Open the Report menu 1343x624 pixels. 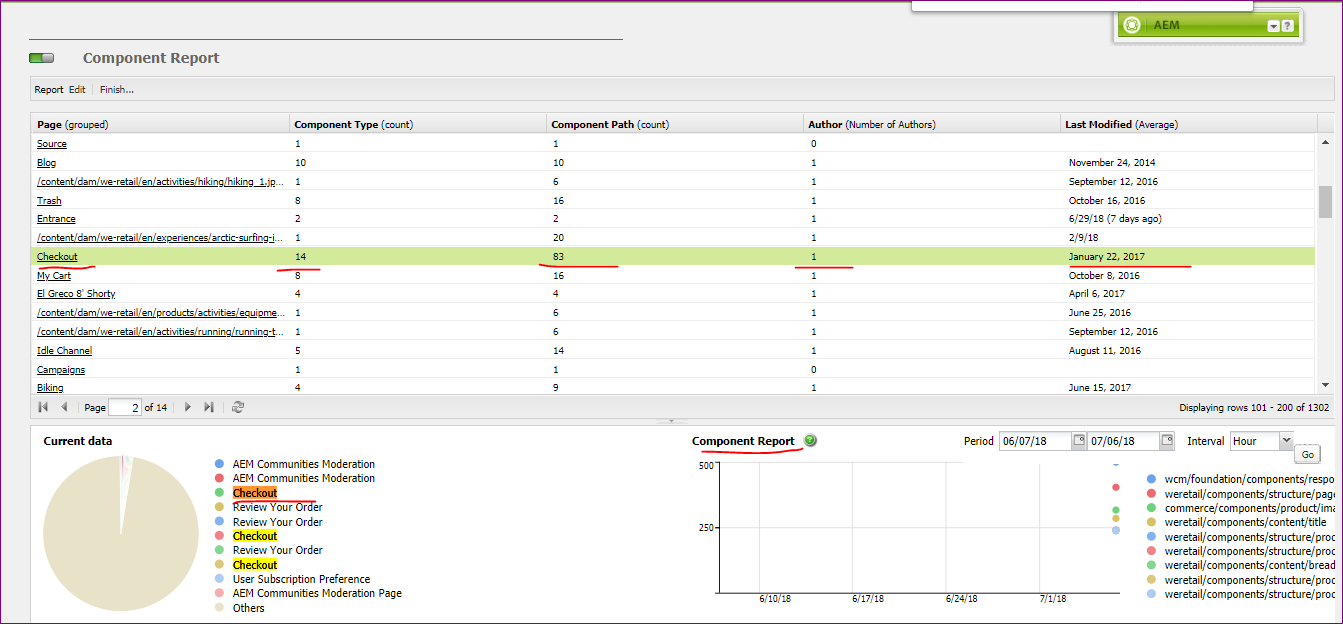[47, 89]
